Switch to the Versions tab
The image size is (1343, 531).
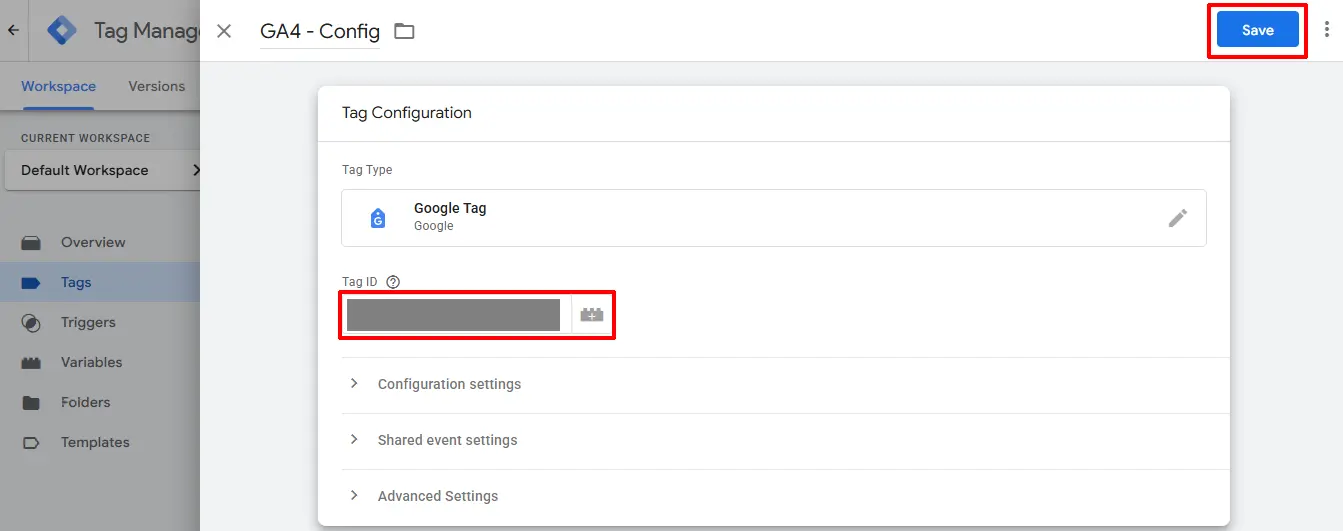(157, 86)
